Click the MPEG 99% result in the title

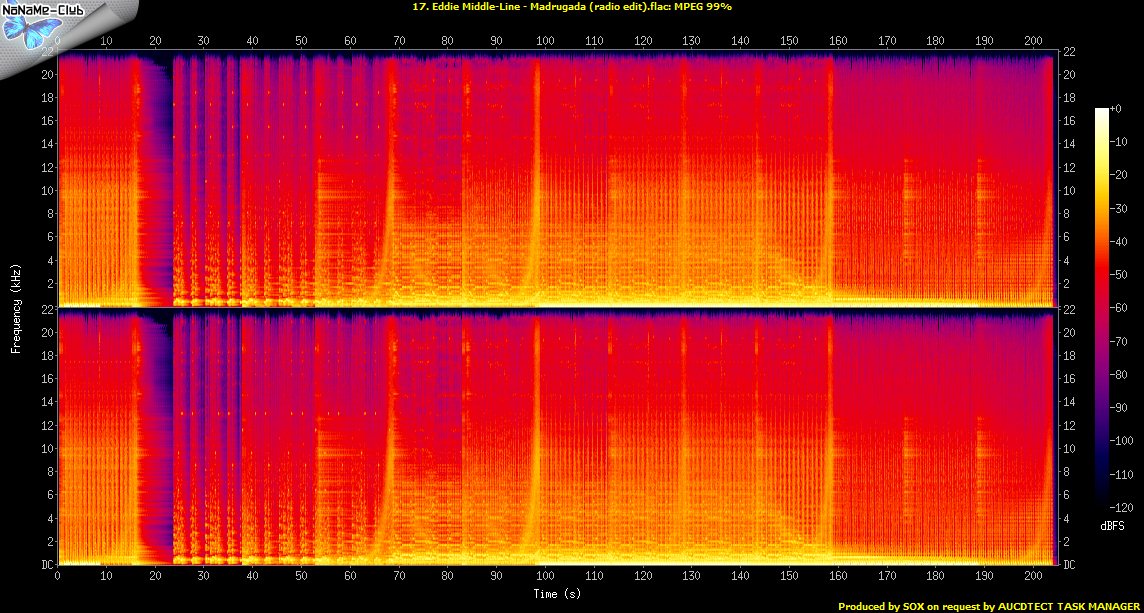pyautogui.click(x=706, y=7)
